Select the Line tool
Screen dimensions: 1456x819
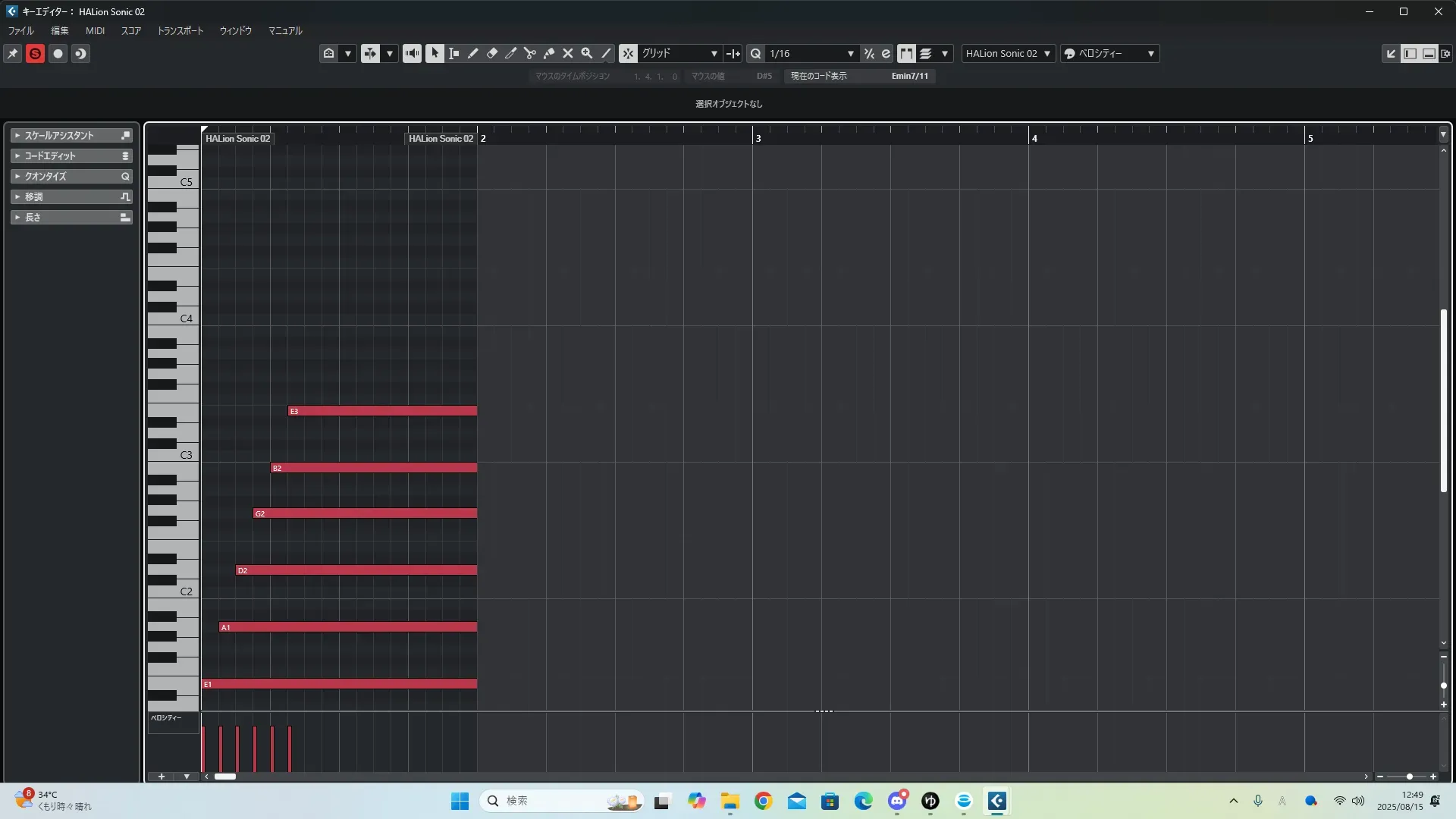(606, 53)
